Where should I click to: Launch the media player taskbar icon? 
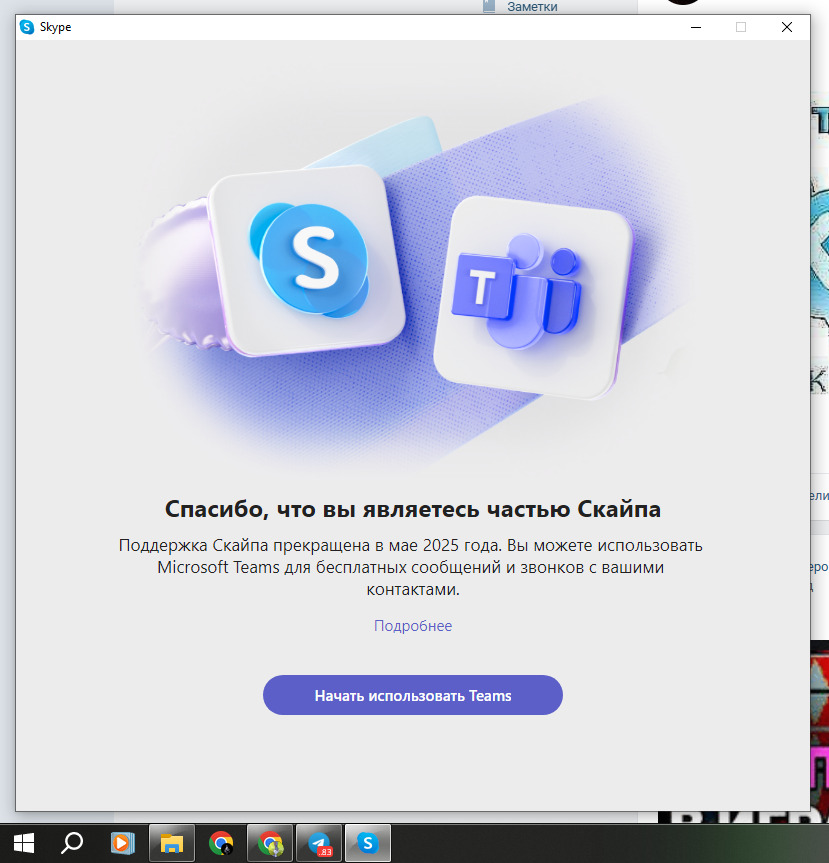click(x=122, y=843)
